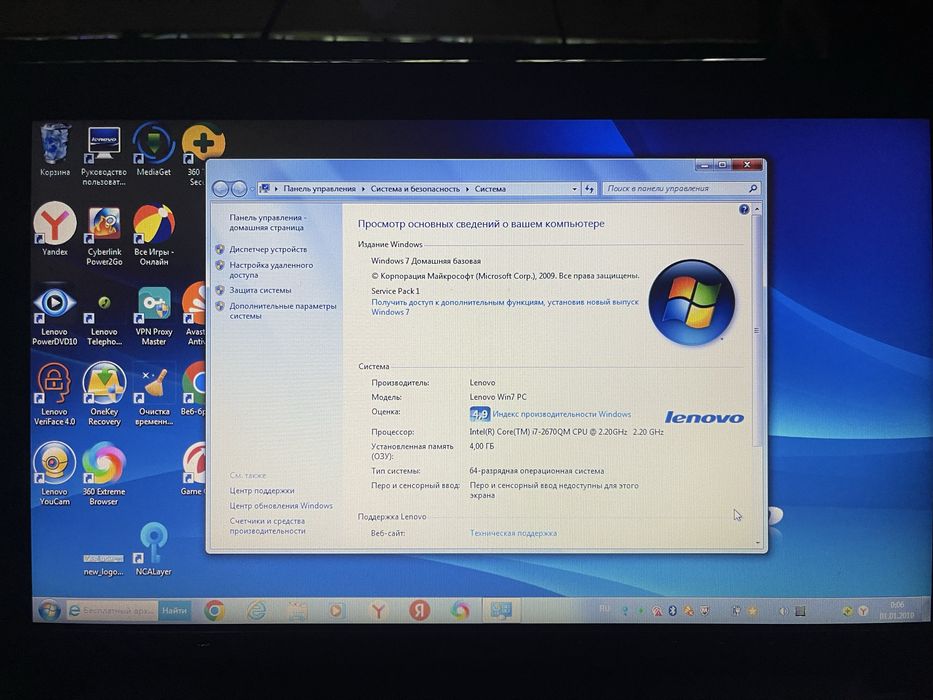Navigate to Панель управления breadcrumb
Viewport: 933px width, 700px height.
320,189
